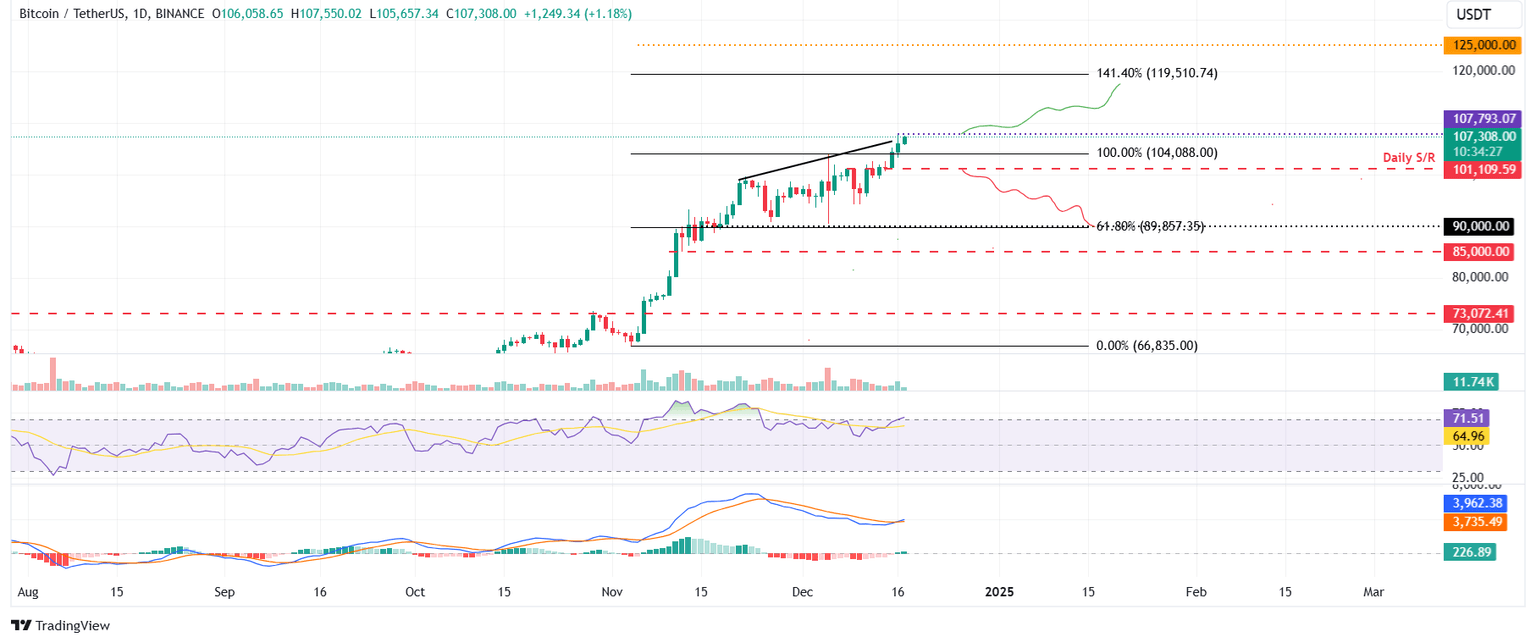Click 2025 on the time axis
The width and height of the screenshot is (1536, 644).
coord(998,592)
